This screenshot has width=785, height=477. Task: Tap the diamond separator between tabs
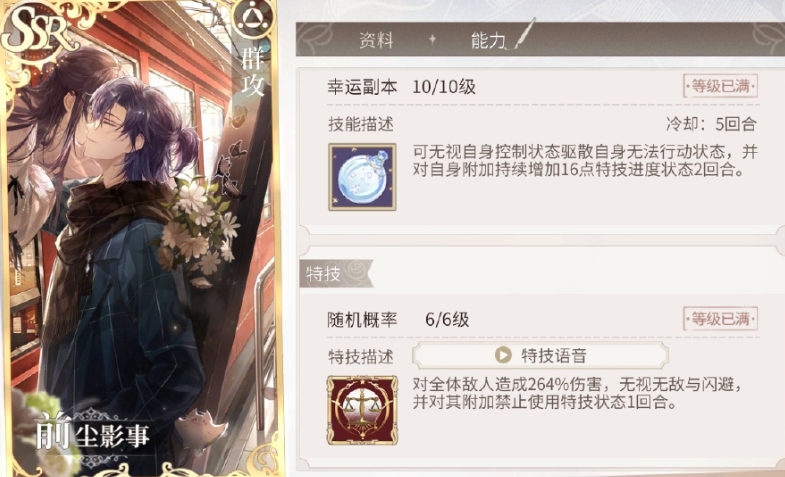point(433,39)
